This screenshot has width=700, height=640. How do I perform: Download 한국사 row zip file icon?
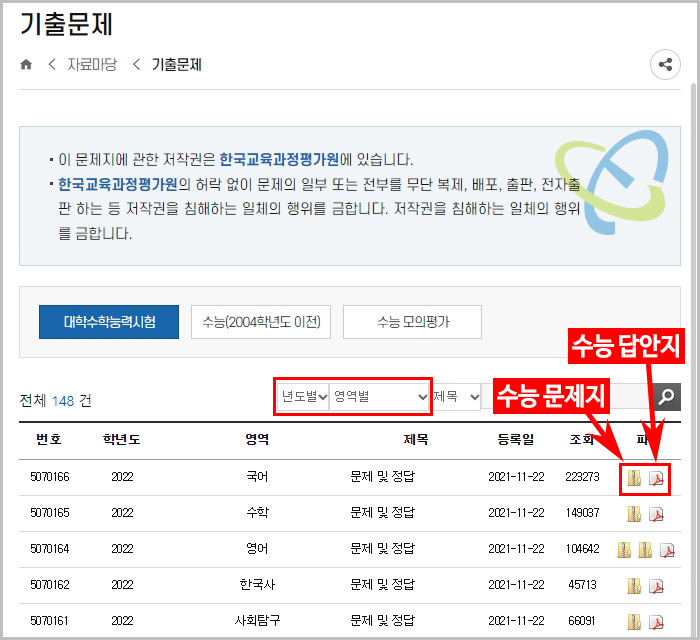tap(634, 586)
